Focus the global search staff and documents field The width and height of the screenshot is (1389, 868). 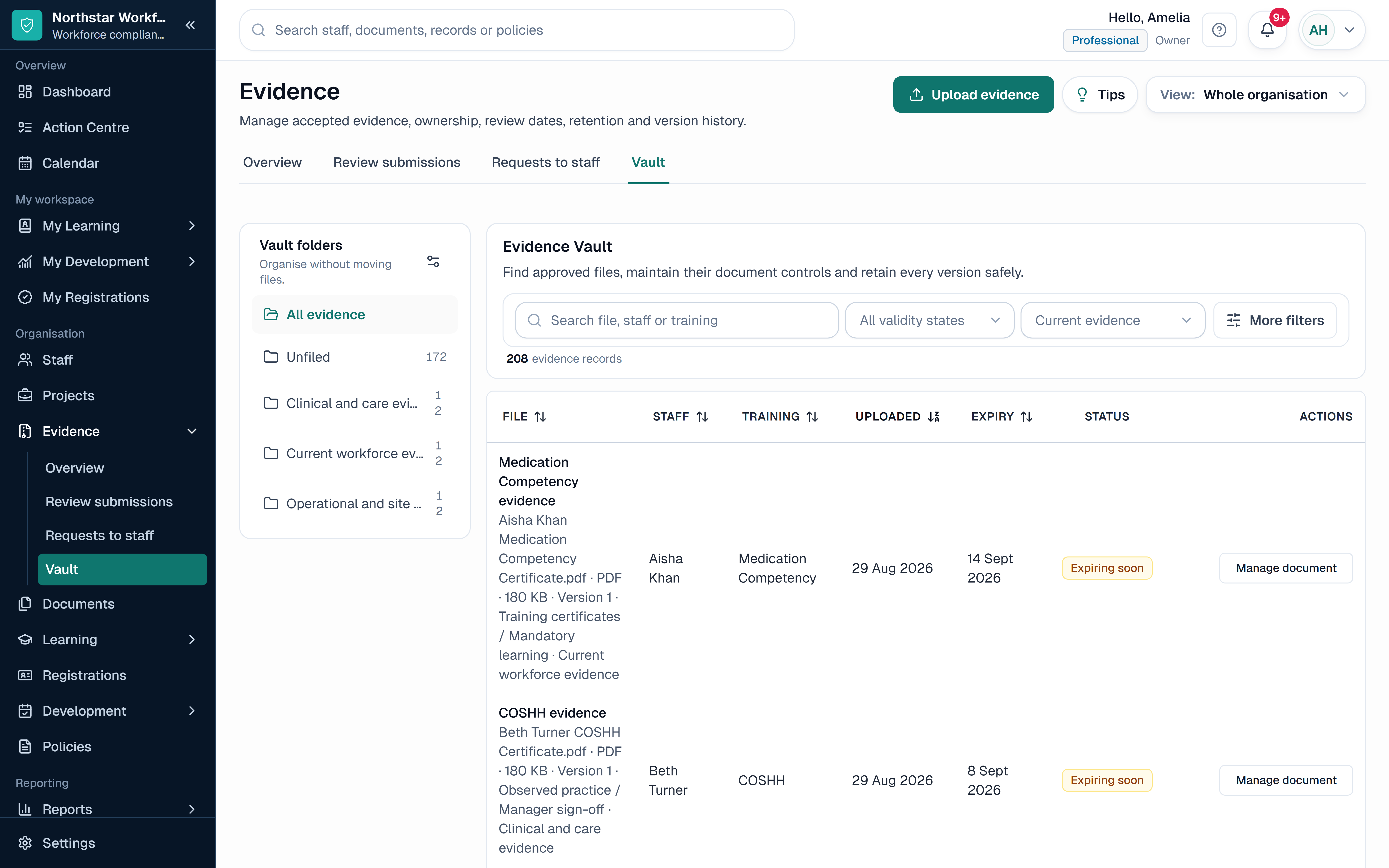517,30
